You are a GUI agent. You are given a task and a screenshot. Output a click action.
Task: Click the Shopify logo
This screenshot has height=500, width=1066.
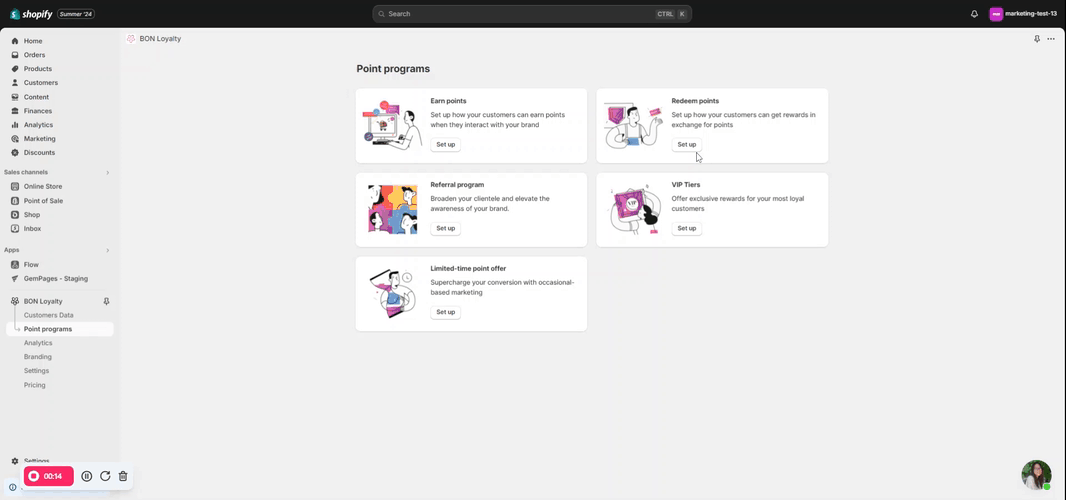[x=31, y=14]
